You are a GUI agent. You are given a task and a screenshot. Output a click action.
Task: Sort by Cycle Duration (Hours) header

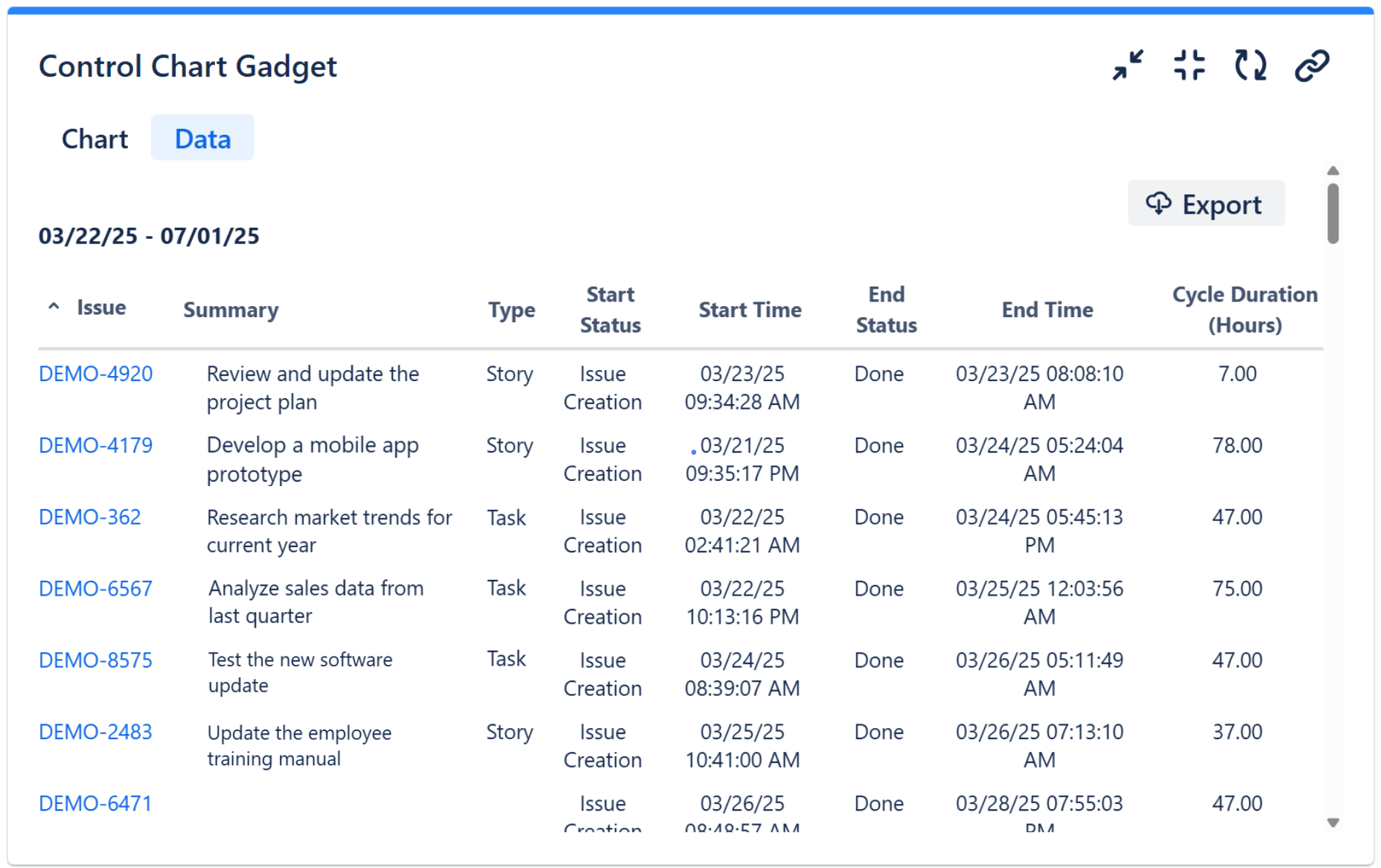coord(1244,309)
